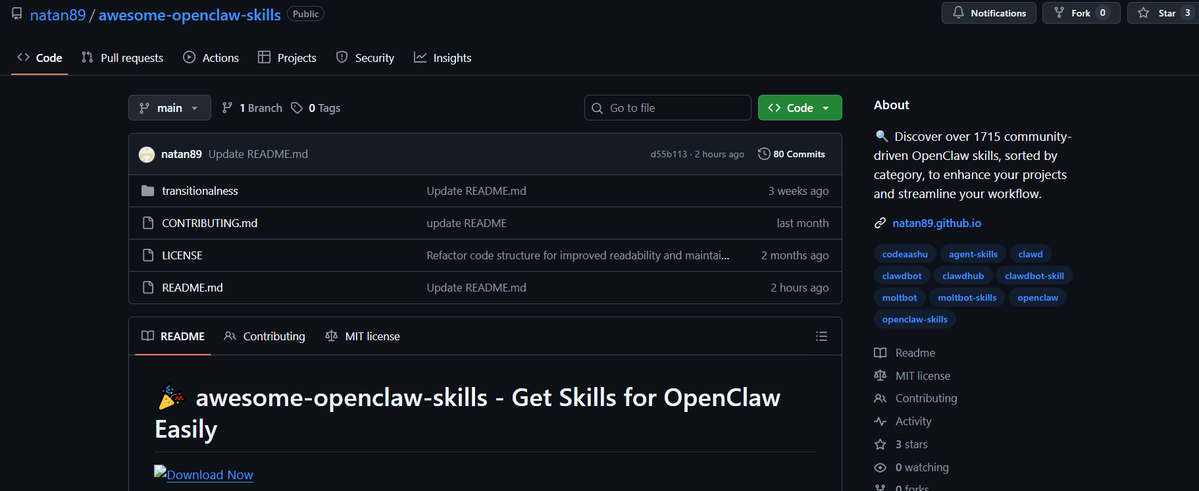Open the README.md file in file list
Screen dimensions: 1199x491
coord(192,288)
